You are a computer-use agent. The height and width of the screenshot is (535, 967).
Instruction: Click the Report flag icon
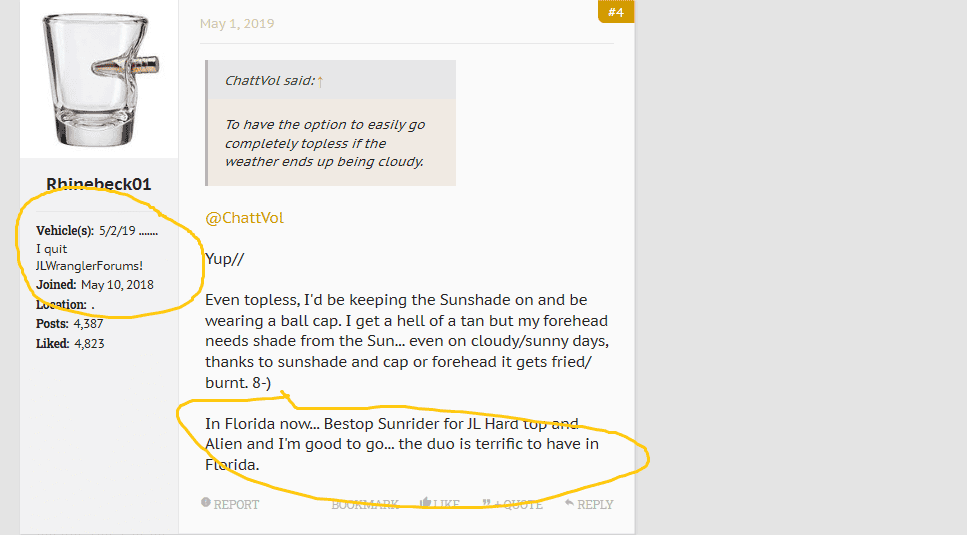click(206, 503)
